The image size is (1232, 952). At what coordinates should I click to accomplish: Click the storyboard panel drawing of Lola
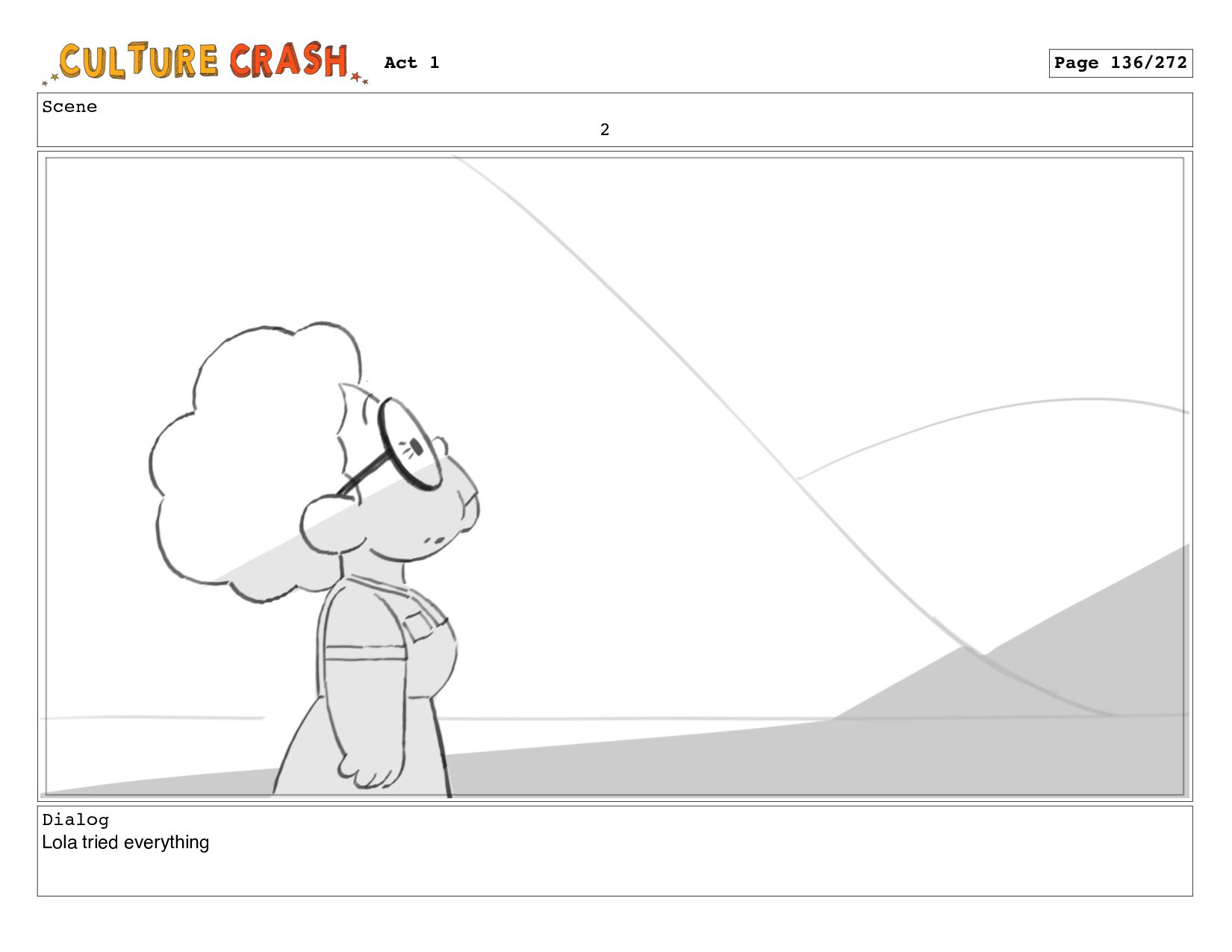coord(615,476)
